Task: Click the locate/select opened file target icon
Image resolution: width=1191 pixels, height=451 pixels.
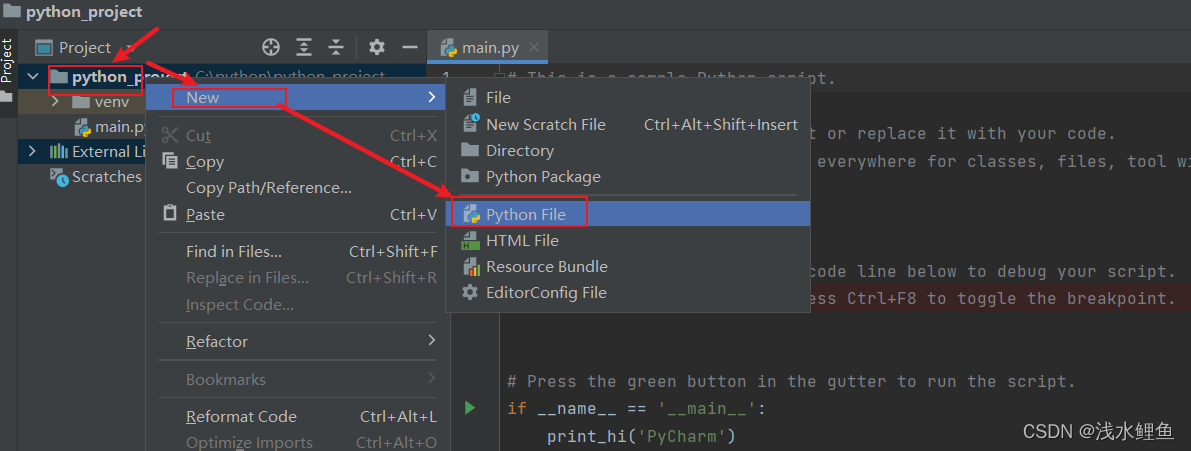Action: tap(271, 48)
